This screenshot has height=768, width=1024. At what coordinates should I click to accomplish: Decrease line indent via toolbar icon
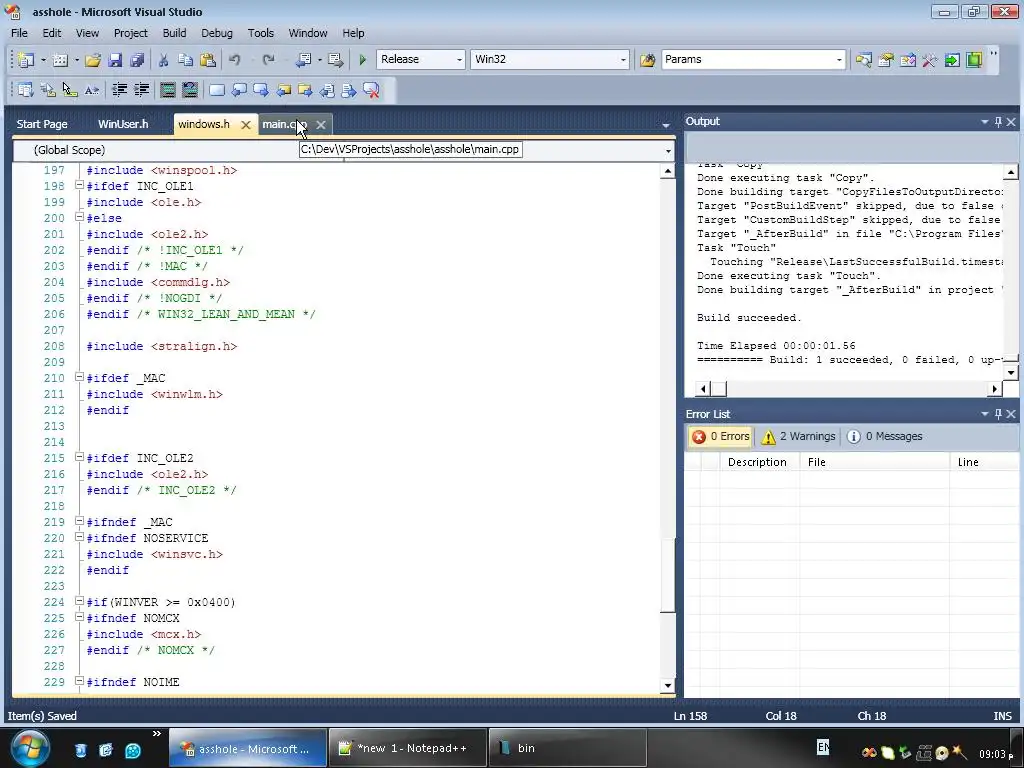pyautogui.click(x=120, y=90)
